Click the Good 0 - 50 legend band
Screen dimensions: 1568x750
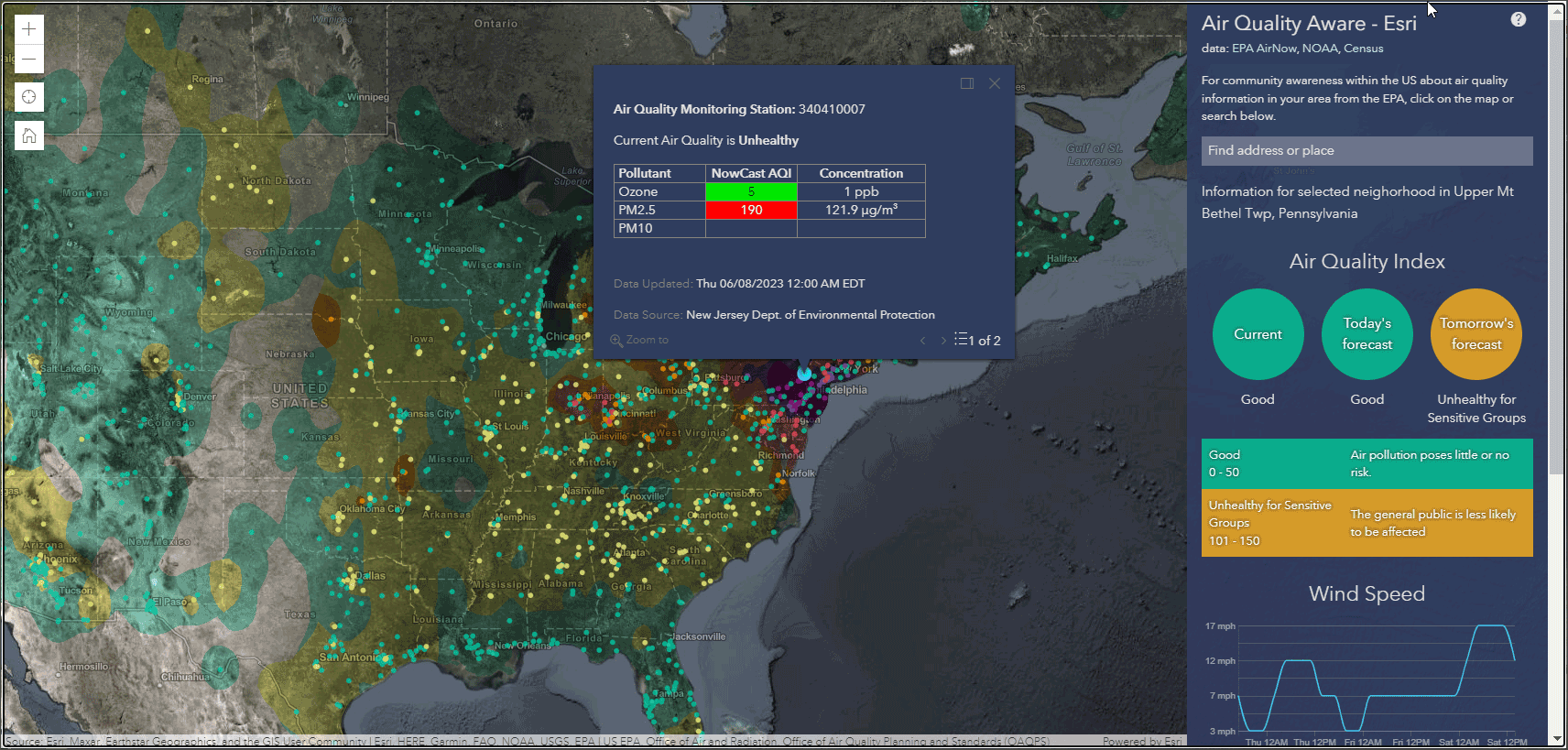click(1367, 463)
